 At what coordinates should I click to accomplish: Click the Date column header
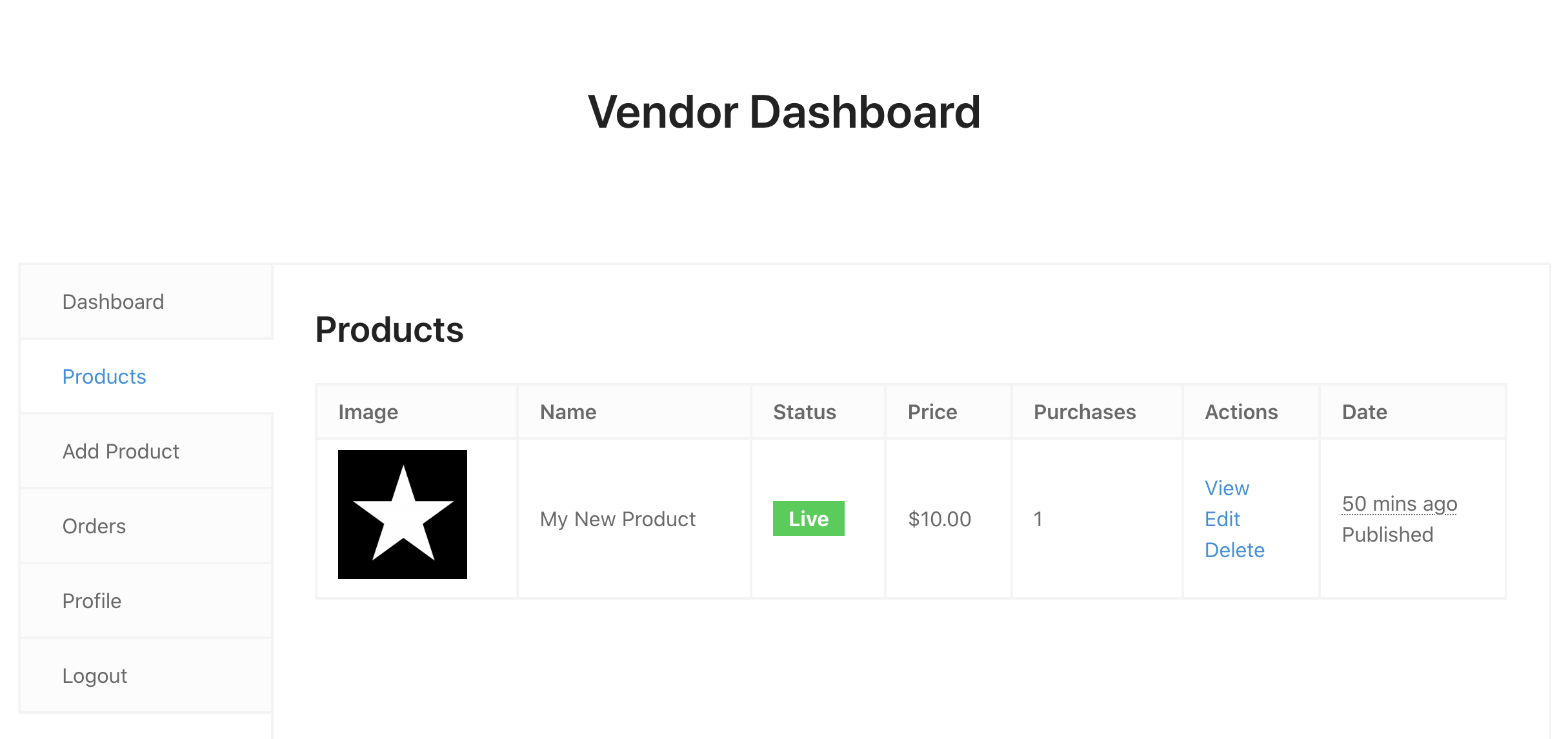tap(1365, 412)
